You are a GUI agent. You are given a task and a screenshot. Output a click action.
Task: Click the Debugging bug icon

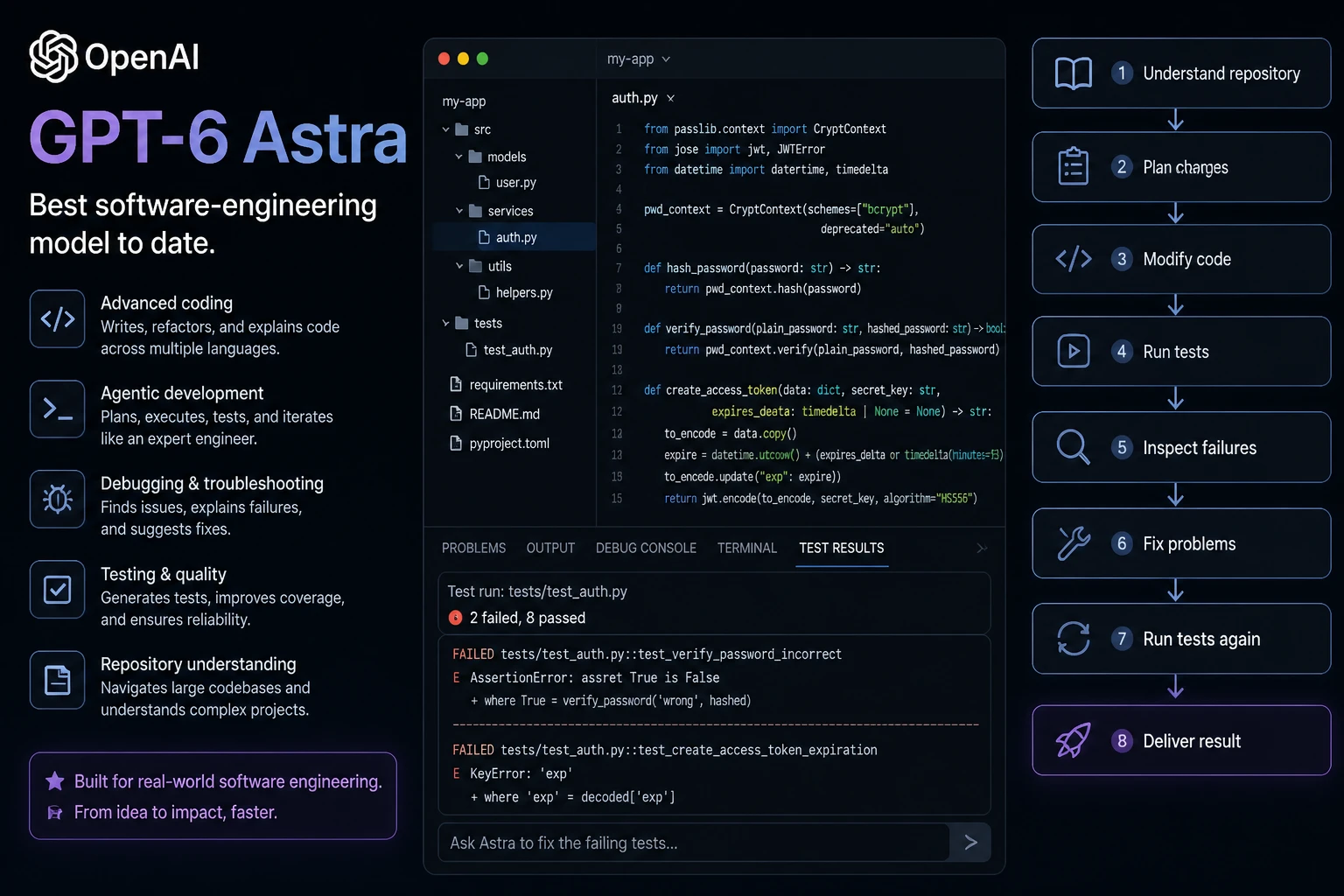pos(58,499)
